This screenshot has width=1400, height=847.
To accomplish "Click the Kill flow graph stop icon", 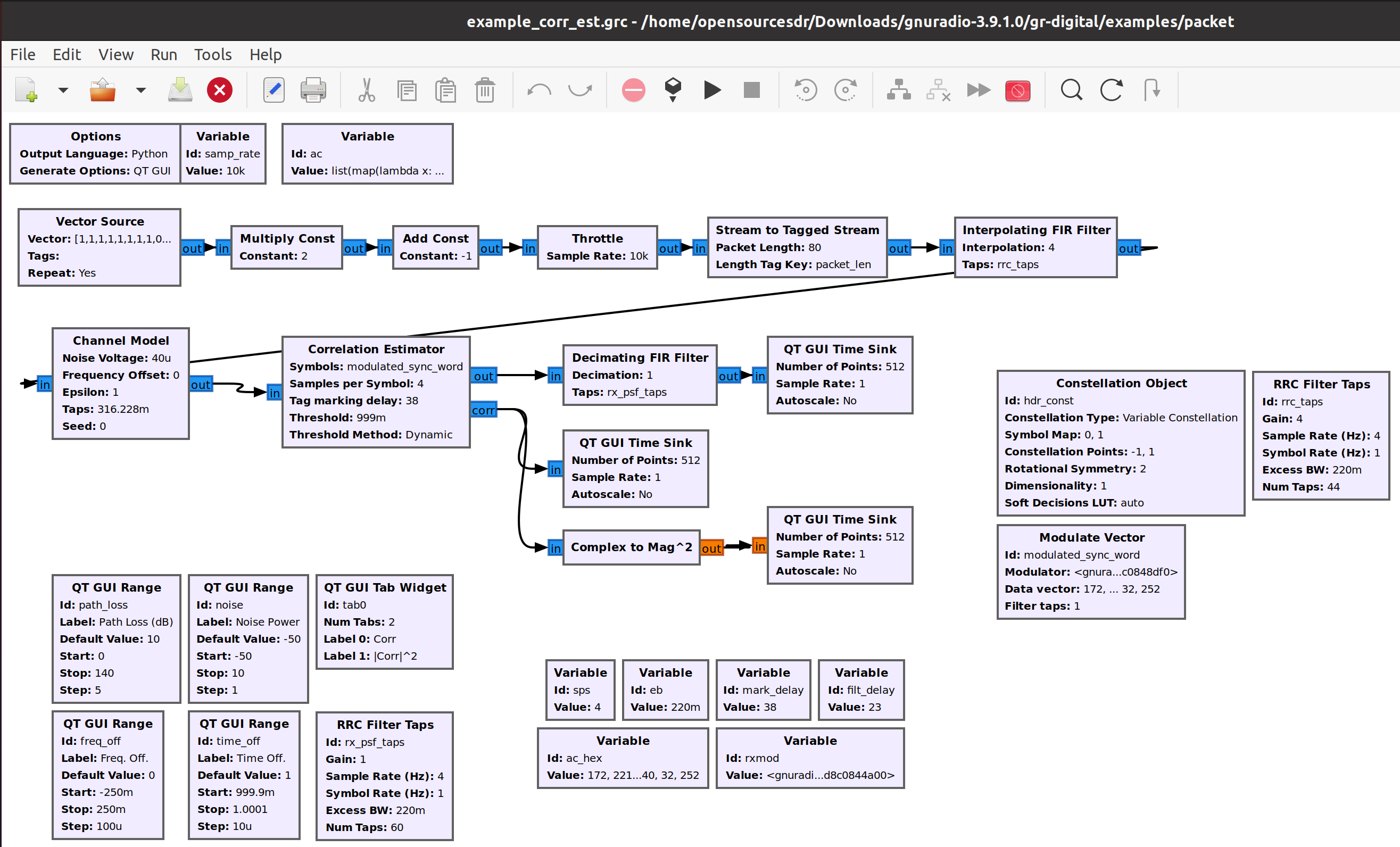I will pyautogui.click(x=751, y=90).
